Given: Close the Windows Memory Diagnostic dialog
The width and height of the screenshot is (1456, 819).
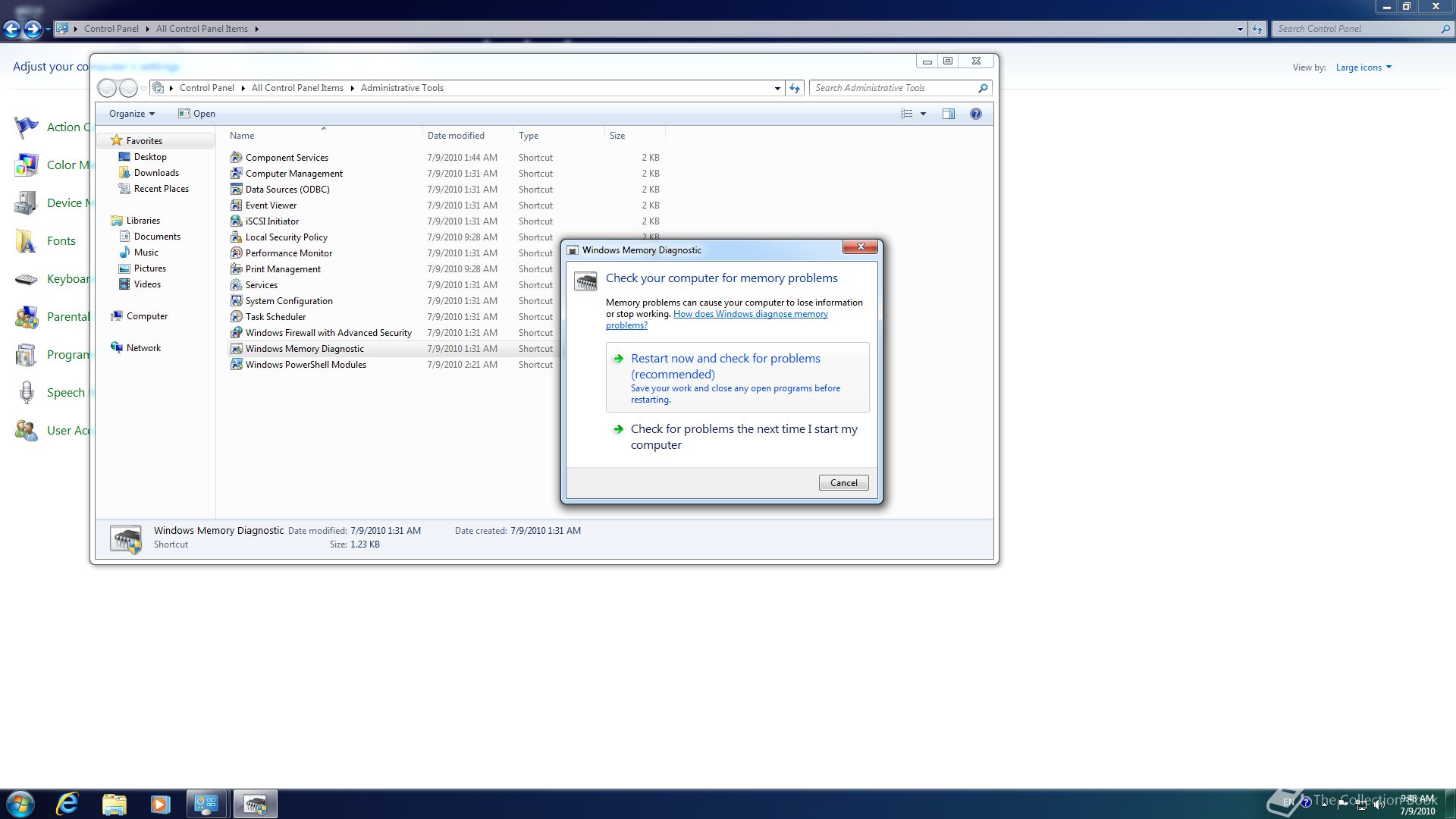Looking at the screenshot, I should (x=860, y=246).
